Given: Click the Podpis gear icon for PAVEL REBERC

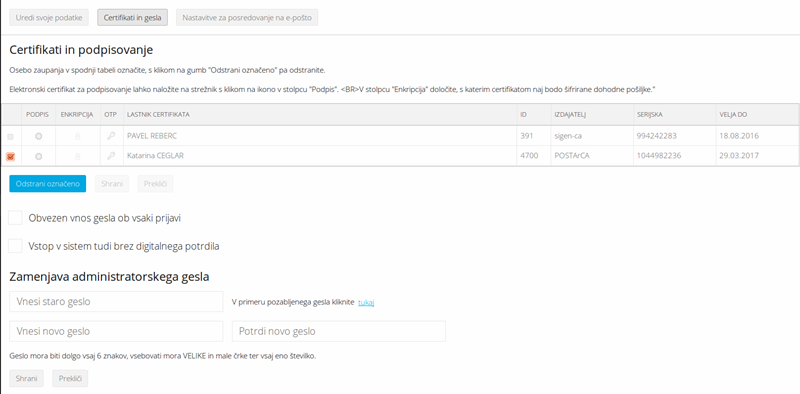Looking at the screenshot, I should [x=38, y=137].
